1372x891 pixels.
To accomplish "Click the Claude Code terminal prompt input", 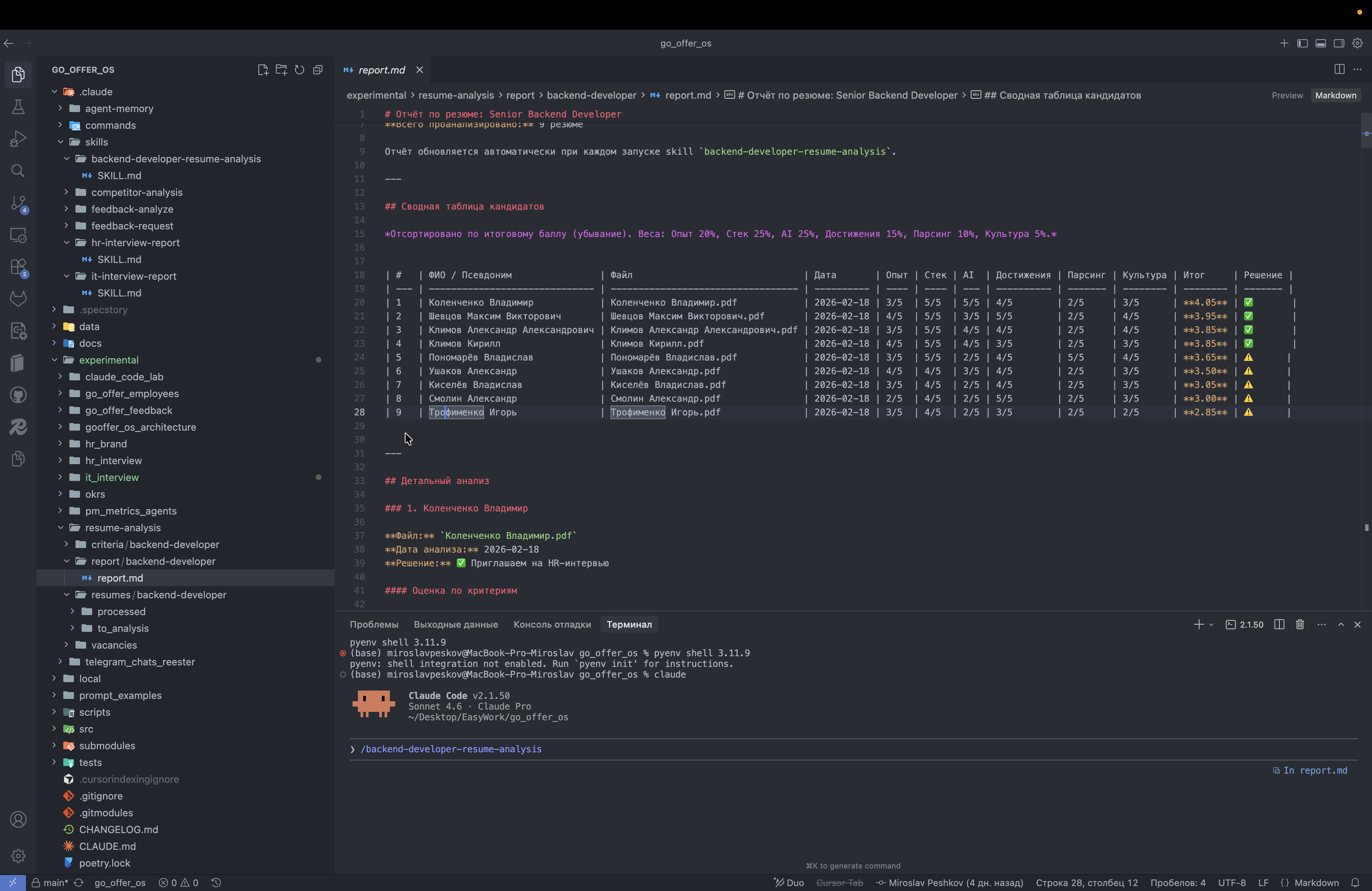I will click(853, 749).
